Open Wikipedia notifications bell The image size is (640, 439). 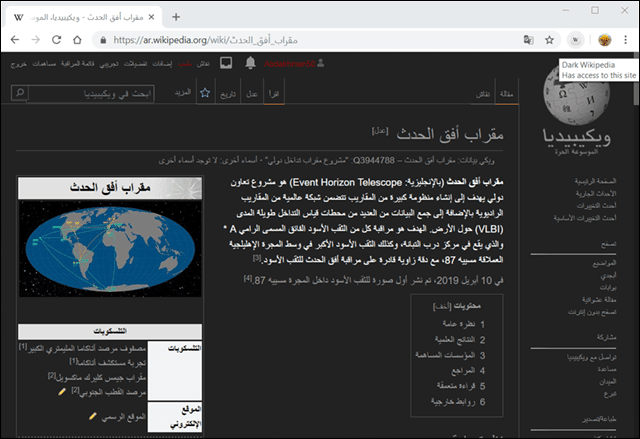tap(250, 63)
